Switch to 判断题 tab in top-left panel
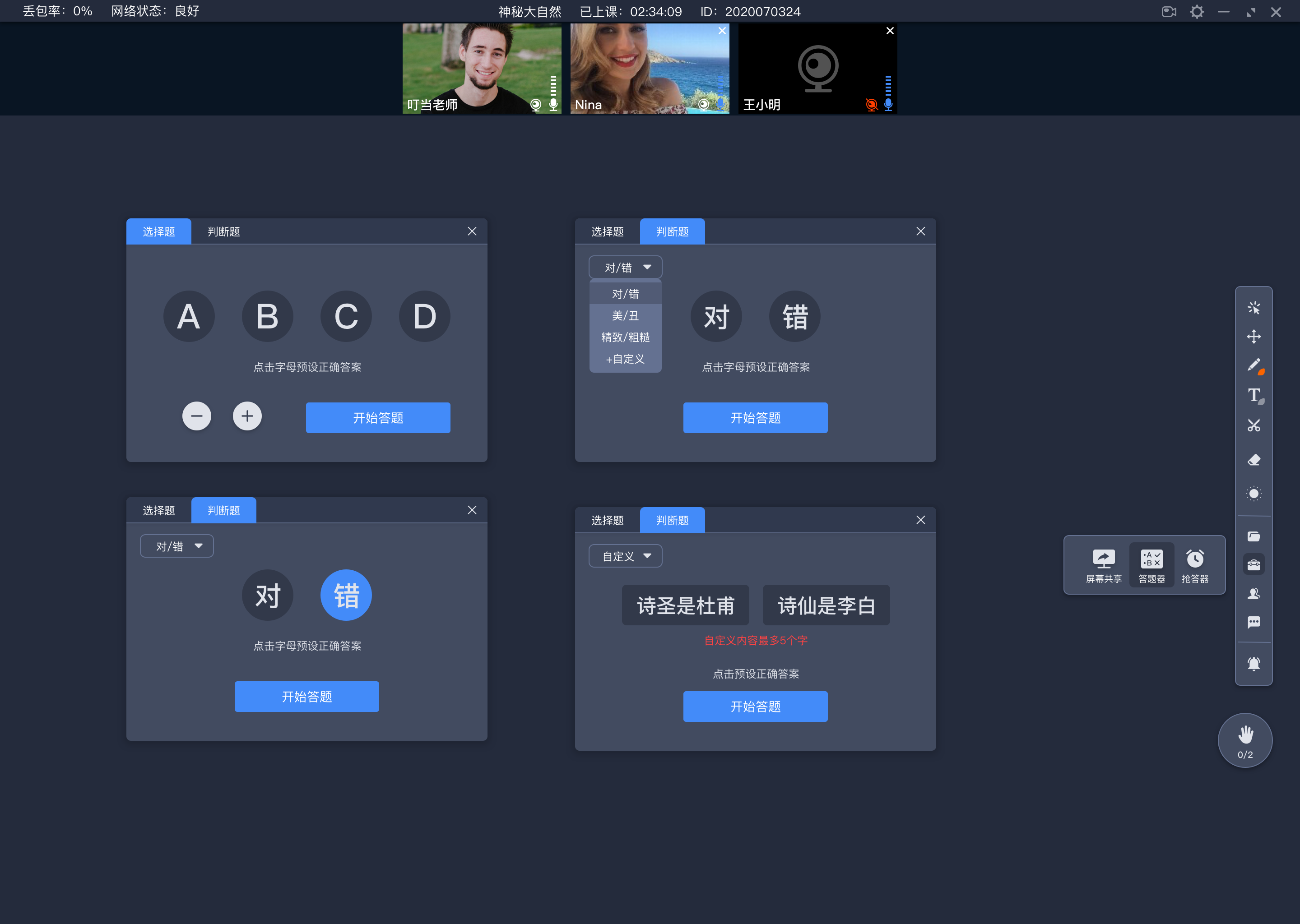Screen dimensions: 1300x924 coord(222,231)
